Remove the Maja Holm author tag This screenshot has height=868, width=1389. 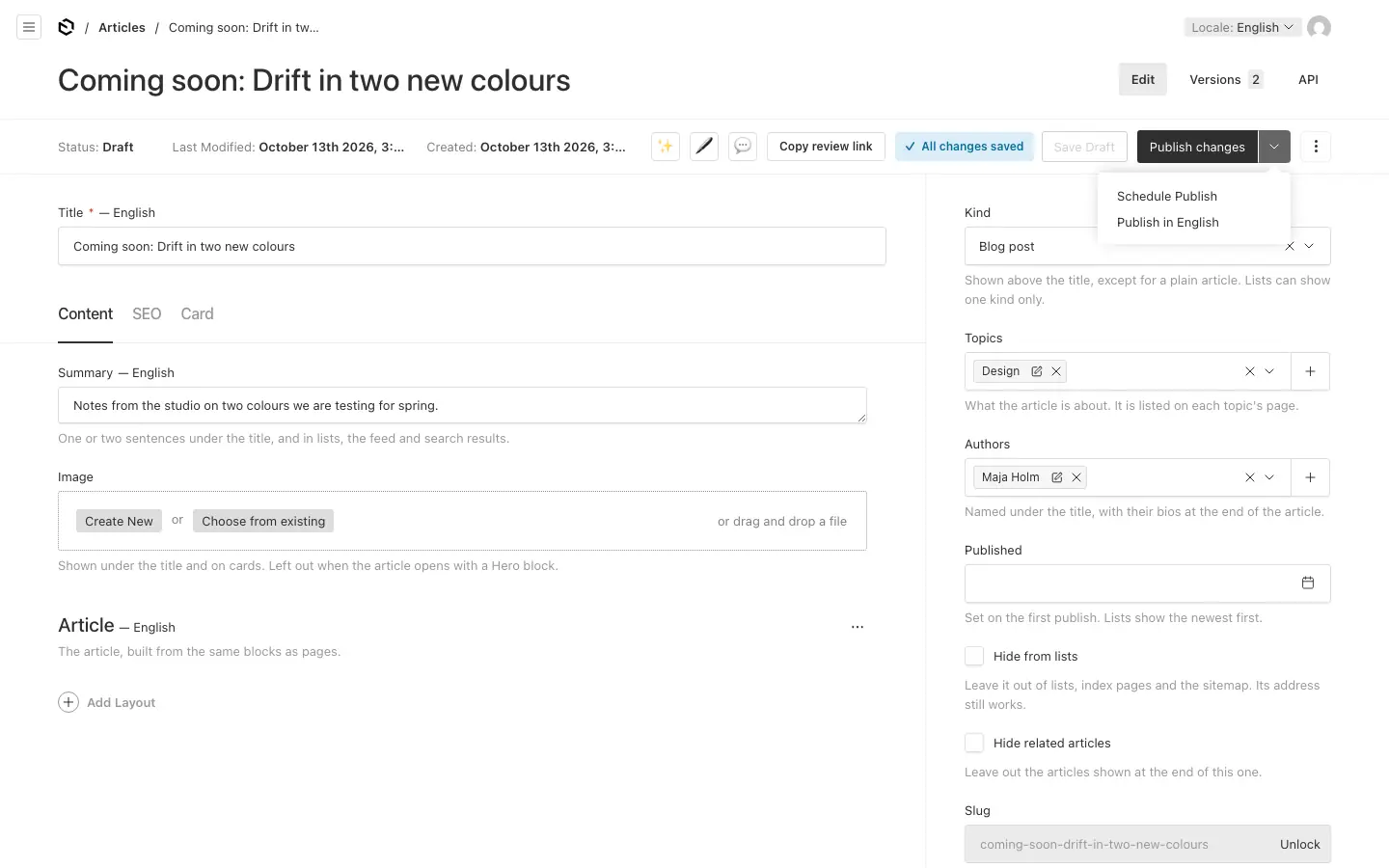pyautogui.click(x=1076, y=477)
